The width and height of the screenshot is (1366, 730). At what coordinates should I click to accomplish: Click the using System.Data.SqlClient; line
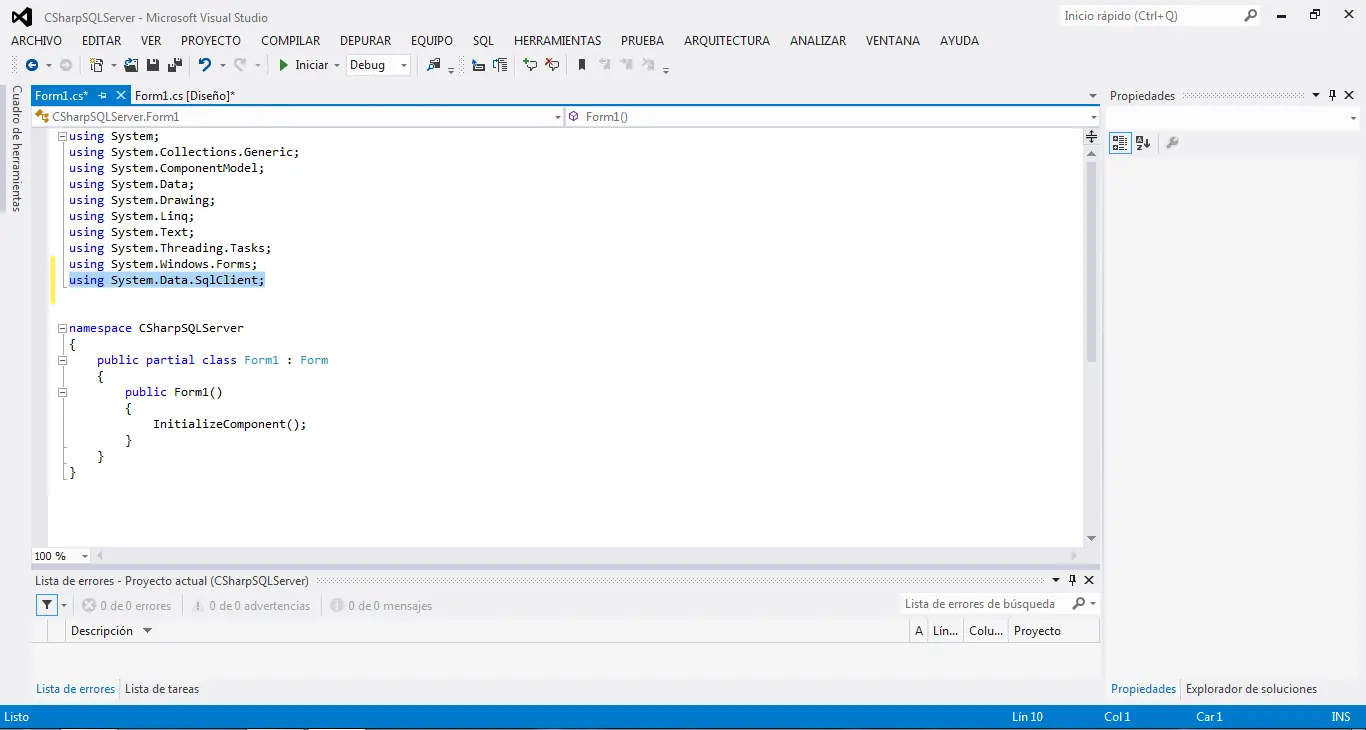click(x=167, y=280)
